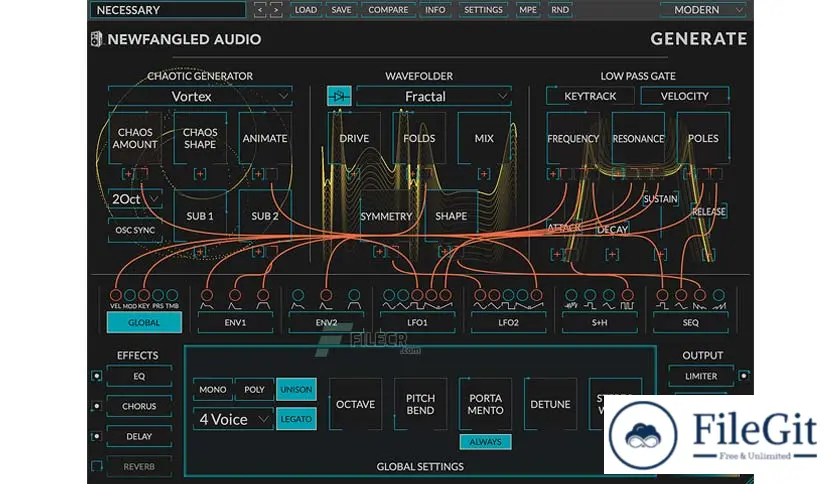This screenshot has height=484, width=836.
Task: Add modulation with plus under DECAY
Action: pos(612,254)
